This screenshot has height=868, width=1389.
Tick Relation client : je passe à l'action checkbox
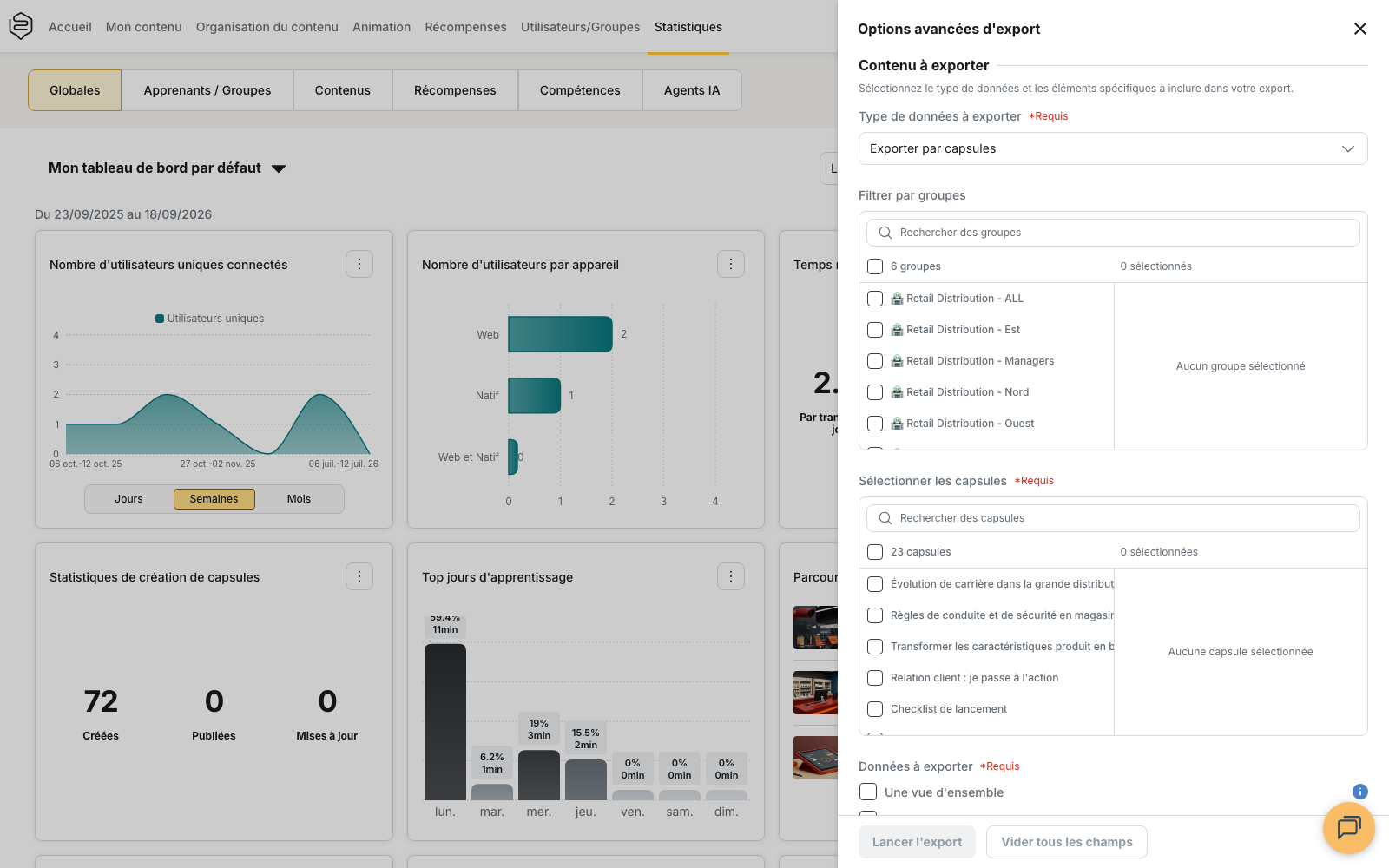tap(875, 678)
